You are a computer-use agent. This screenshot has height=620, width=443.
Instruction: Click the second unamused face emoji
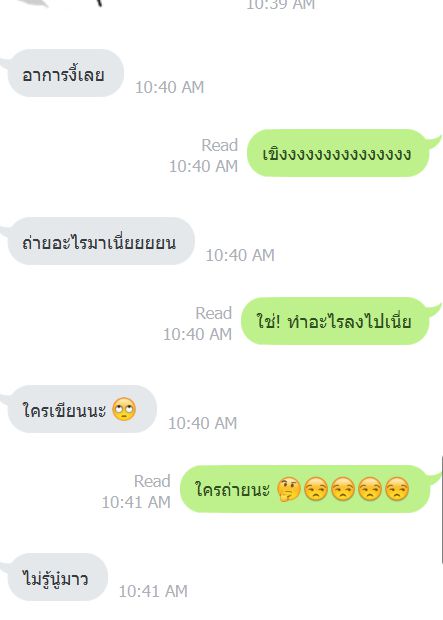343,489
